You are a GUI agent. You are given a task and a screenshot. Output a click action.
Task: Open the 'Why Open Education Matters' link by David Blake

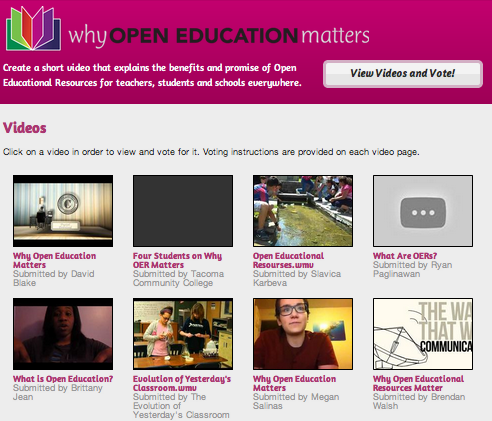pyautogui.click(x=54, y=260)
